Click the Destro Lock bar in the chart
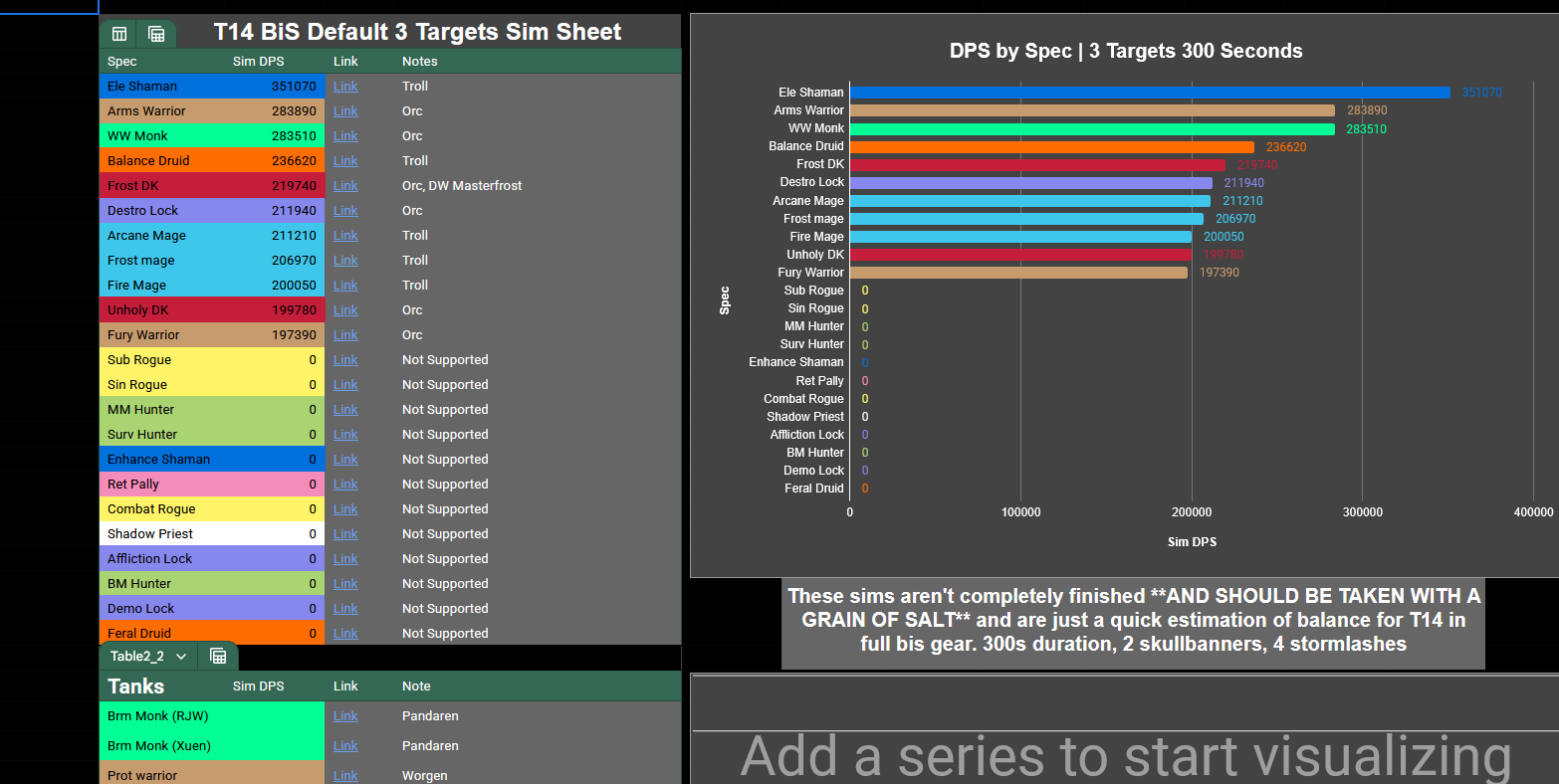1559x784 pixels. point(1031,182)
